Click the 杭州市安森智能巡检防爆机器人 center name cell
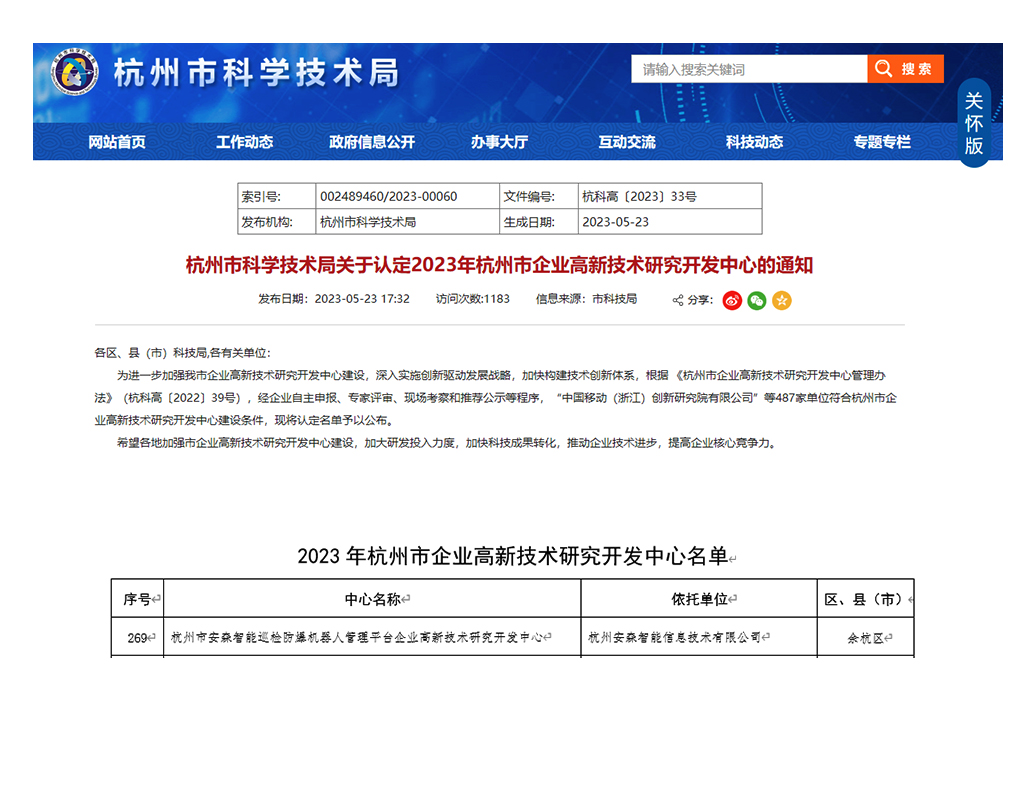The width and height of the screenshot is (1036, 800). [x=373, y=637]
